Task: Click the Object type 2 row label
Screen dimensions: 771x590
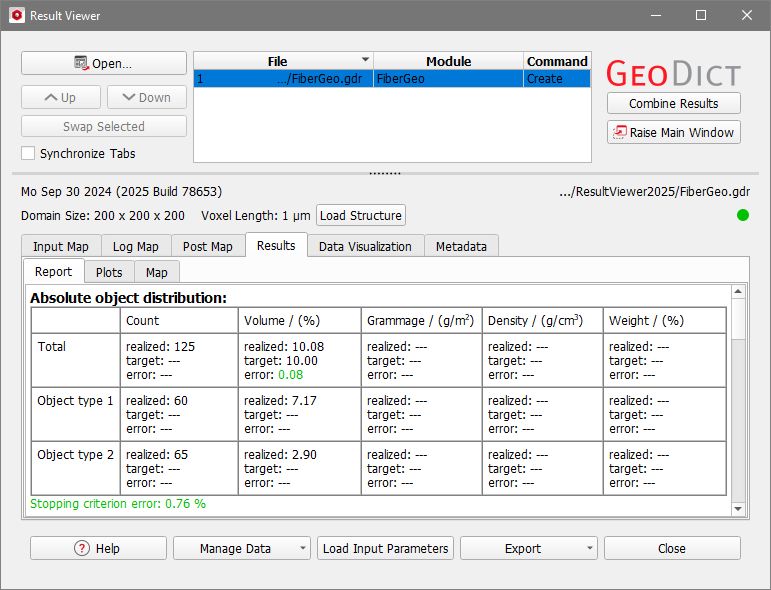Action: (75, 455)
